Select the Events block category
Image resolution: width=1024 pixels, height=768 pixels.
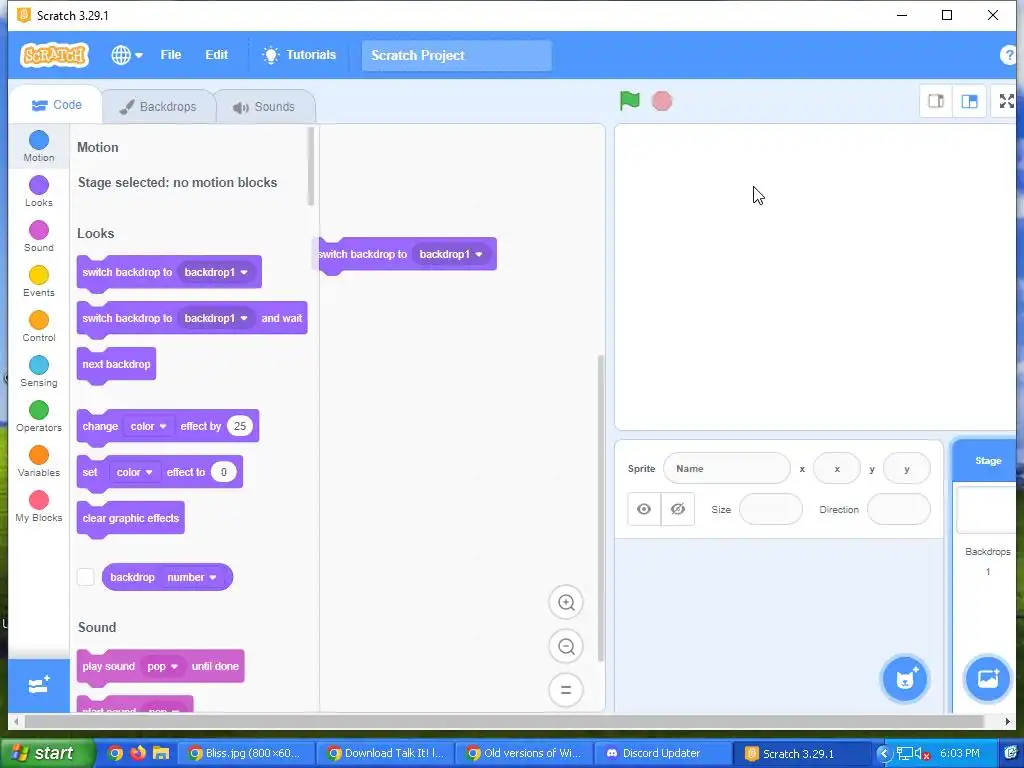pos(39,281)
